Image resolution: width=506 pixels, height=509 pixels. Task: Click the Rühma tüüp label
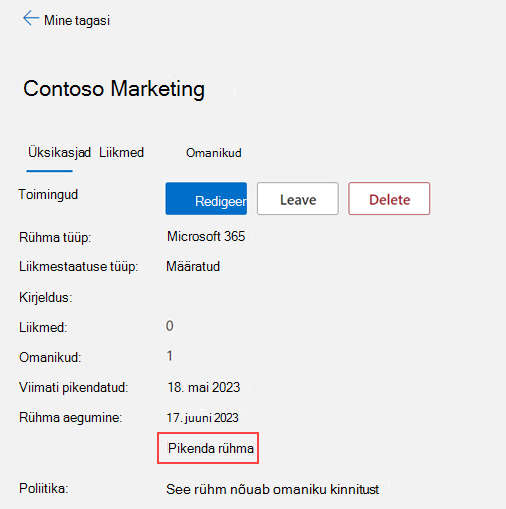coord(55,238)
